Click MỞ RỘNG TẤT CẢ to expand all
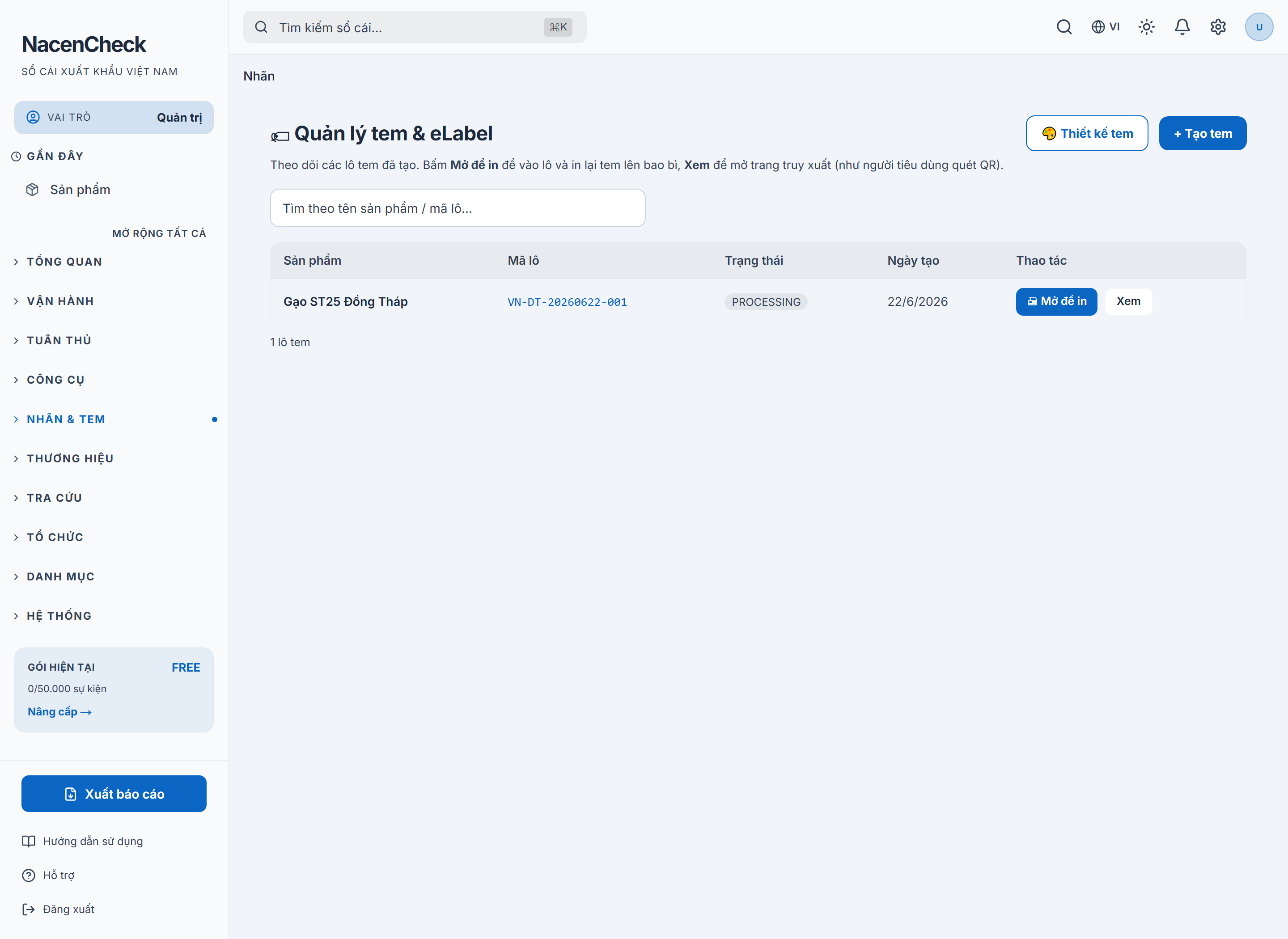 [159, 233]
